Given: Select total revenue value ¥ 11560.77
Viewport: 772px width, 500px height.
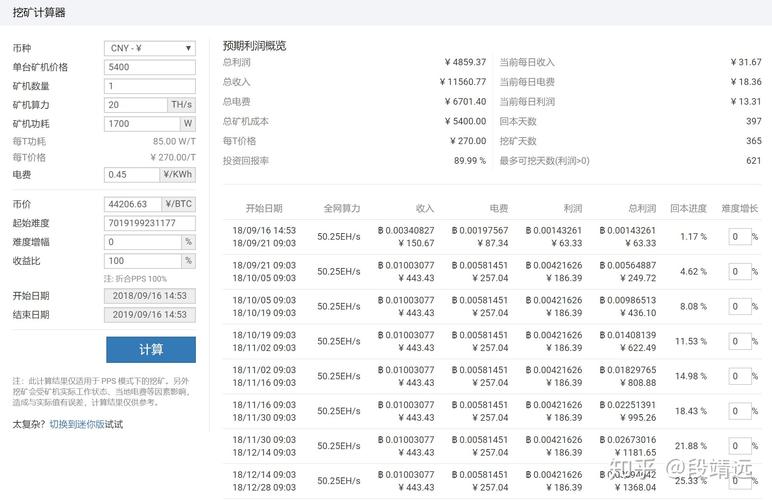Looking at the screenshot, I should click(x=463, y=82).
